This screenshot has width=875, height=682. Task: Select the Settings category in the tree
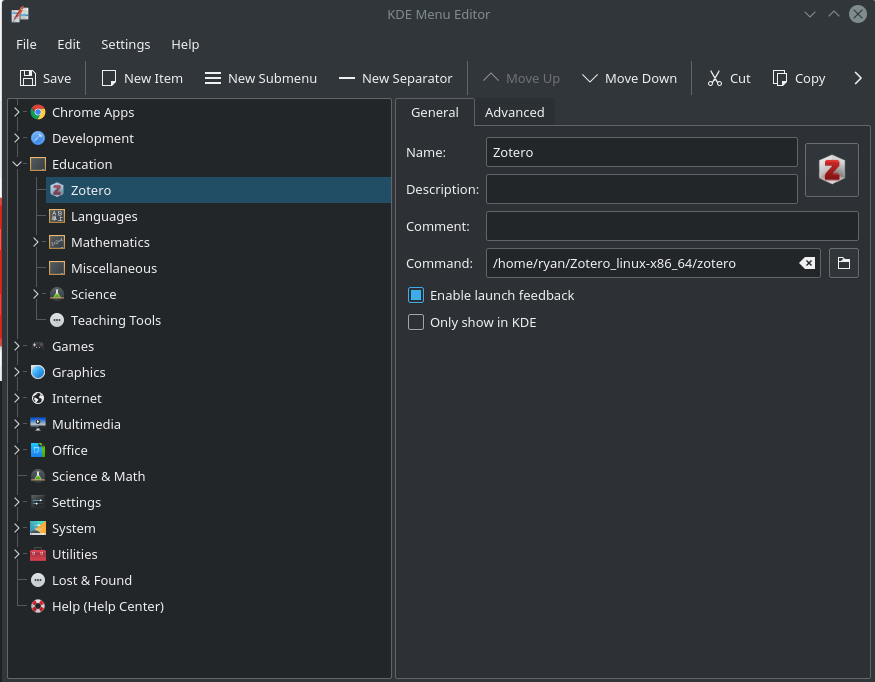pyautogui.click(x=76, y=502)
